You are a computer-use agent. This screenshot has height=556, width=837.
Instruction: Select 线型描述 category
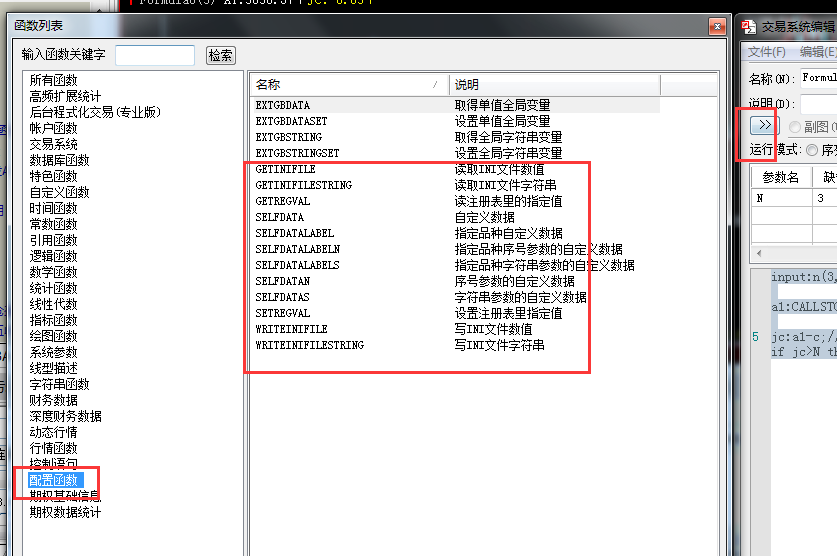click(x=53, y=368)
